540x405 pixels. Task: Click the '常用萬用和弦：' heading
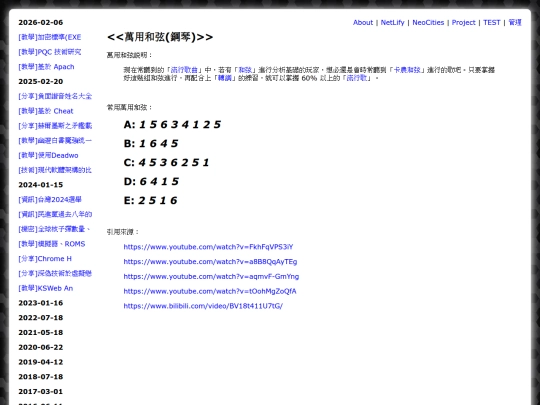pos(130,107)
